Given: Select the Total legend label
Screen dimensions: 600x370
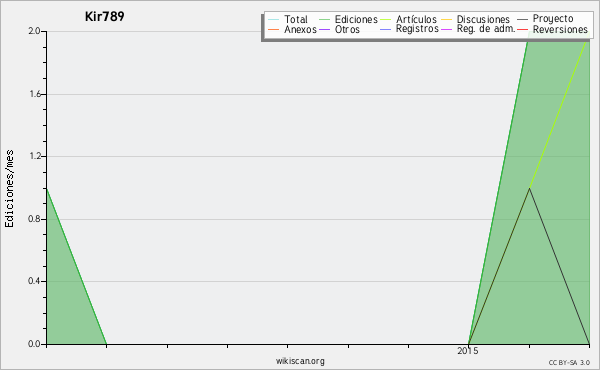Looking at the screenshot, I should 296,19.
